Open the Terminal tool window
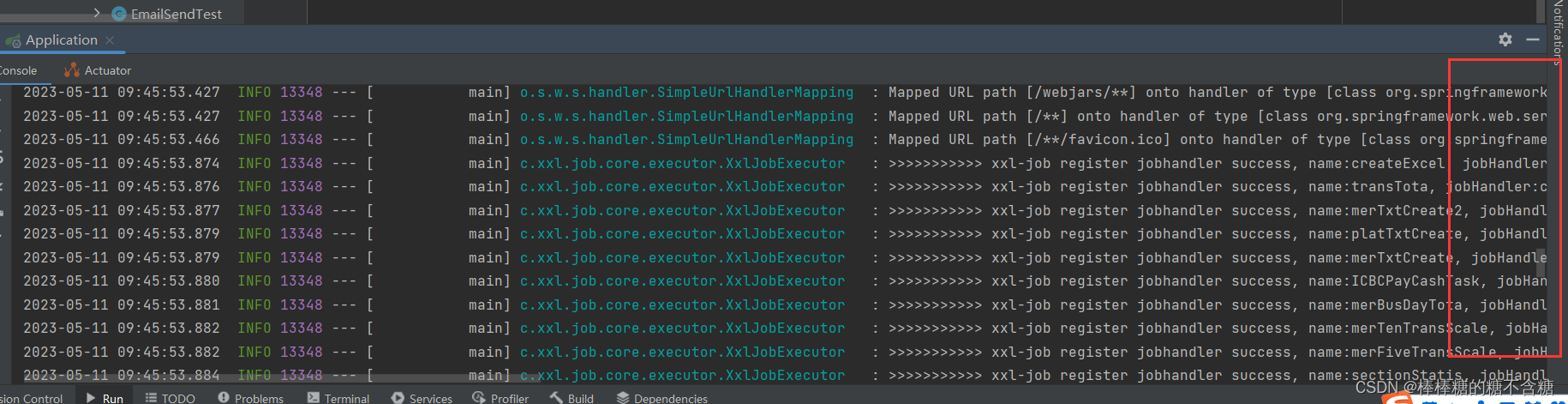1568x404 pixels. pos(338,398)
